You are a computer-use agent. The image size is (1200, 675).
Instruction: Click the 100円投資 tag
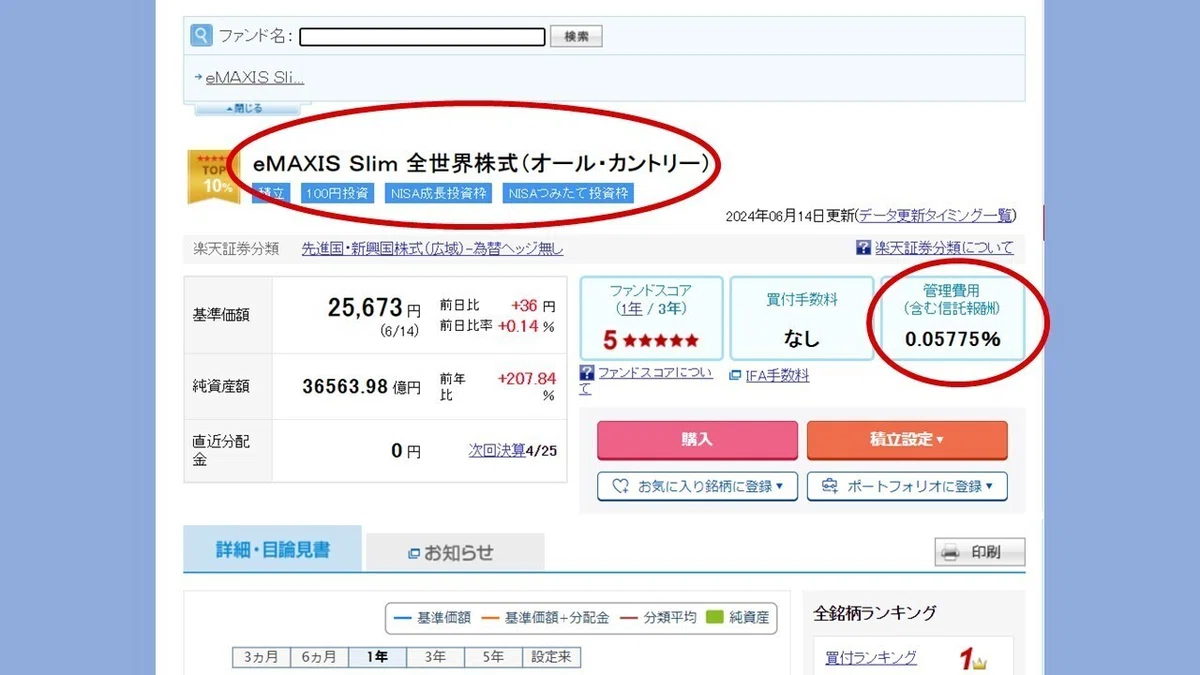337,193
